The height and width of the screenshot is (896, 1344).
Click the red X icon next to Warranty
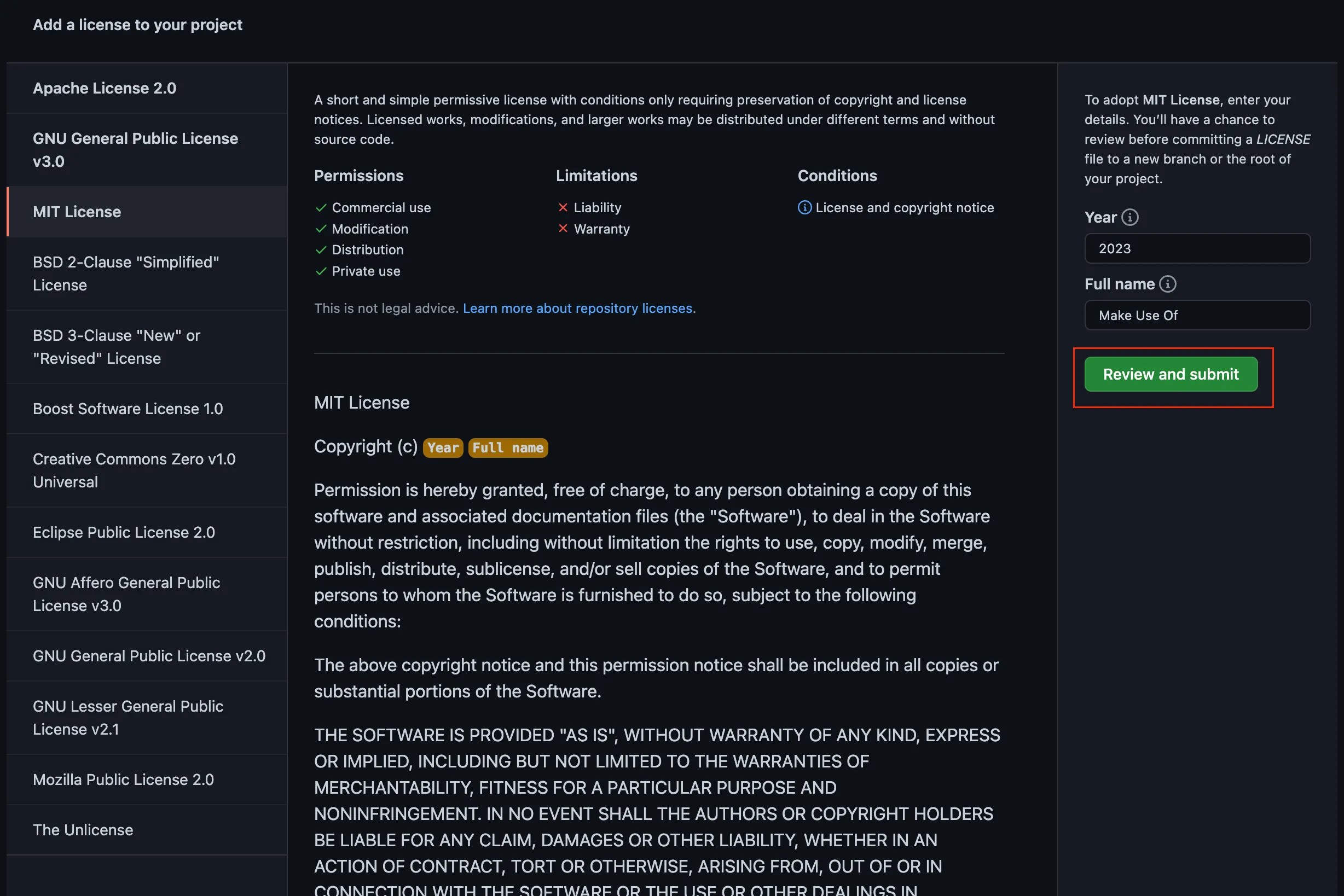click(563, 229)
